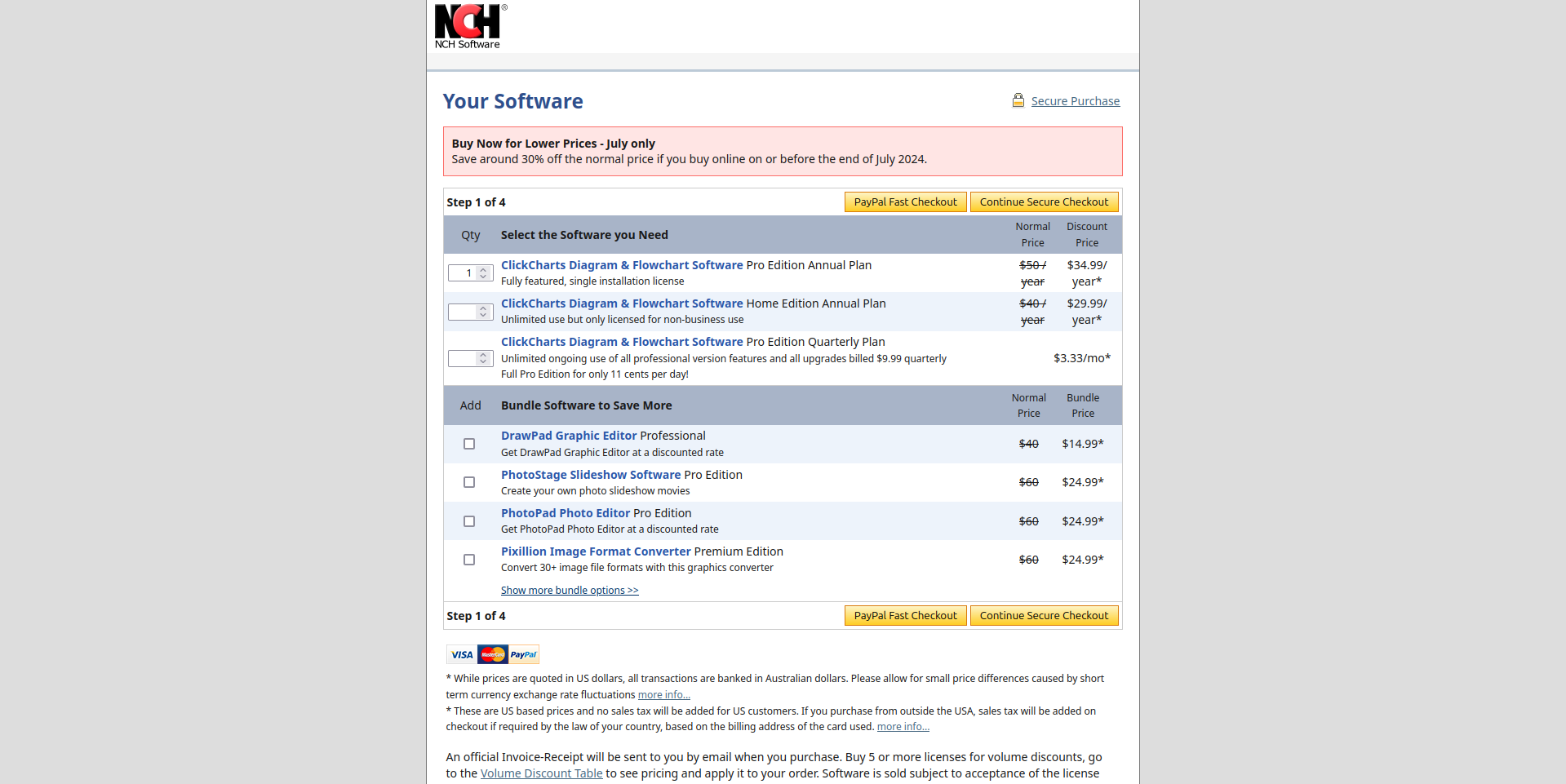The image size is (1566, 784).
Task: Click the NCH Software logo
Action: [x=470, y=26]
